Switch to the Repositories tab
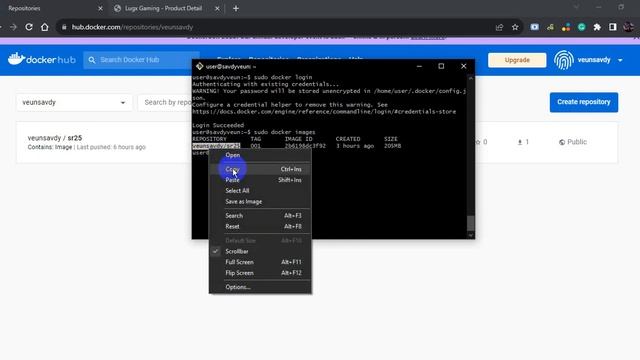 (24, 9)
